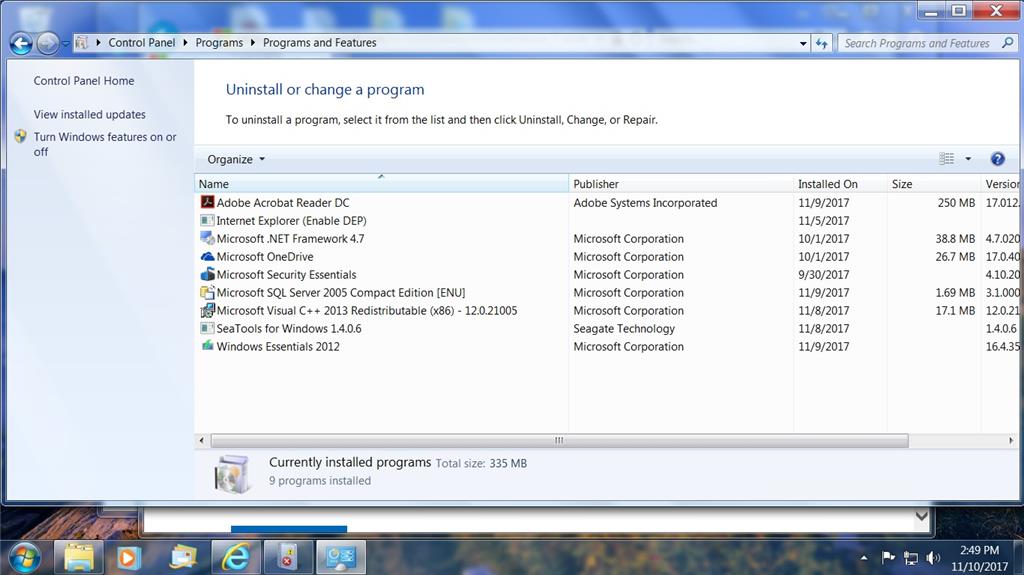Screen dimensions: 1024x575
Task: Click the Windows Start orb
Action: click(24, 557)
